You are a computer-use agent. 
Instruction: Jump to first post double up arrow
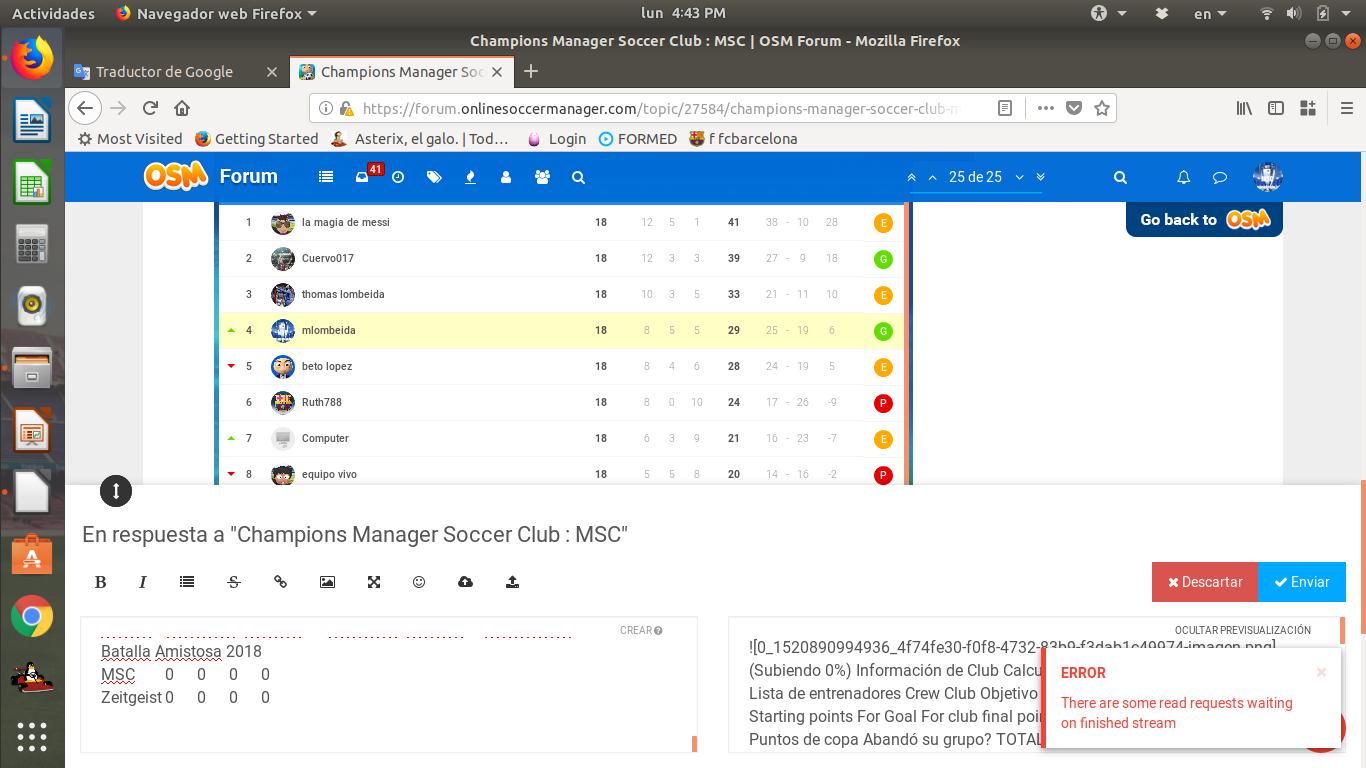coord(911,177)
